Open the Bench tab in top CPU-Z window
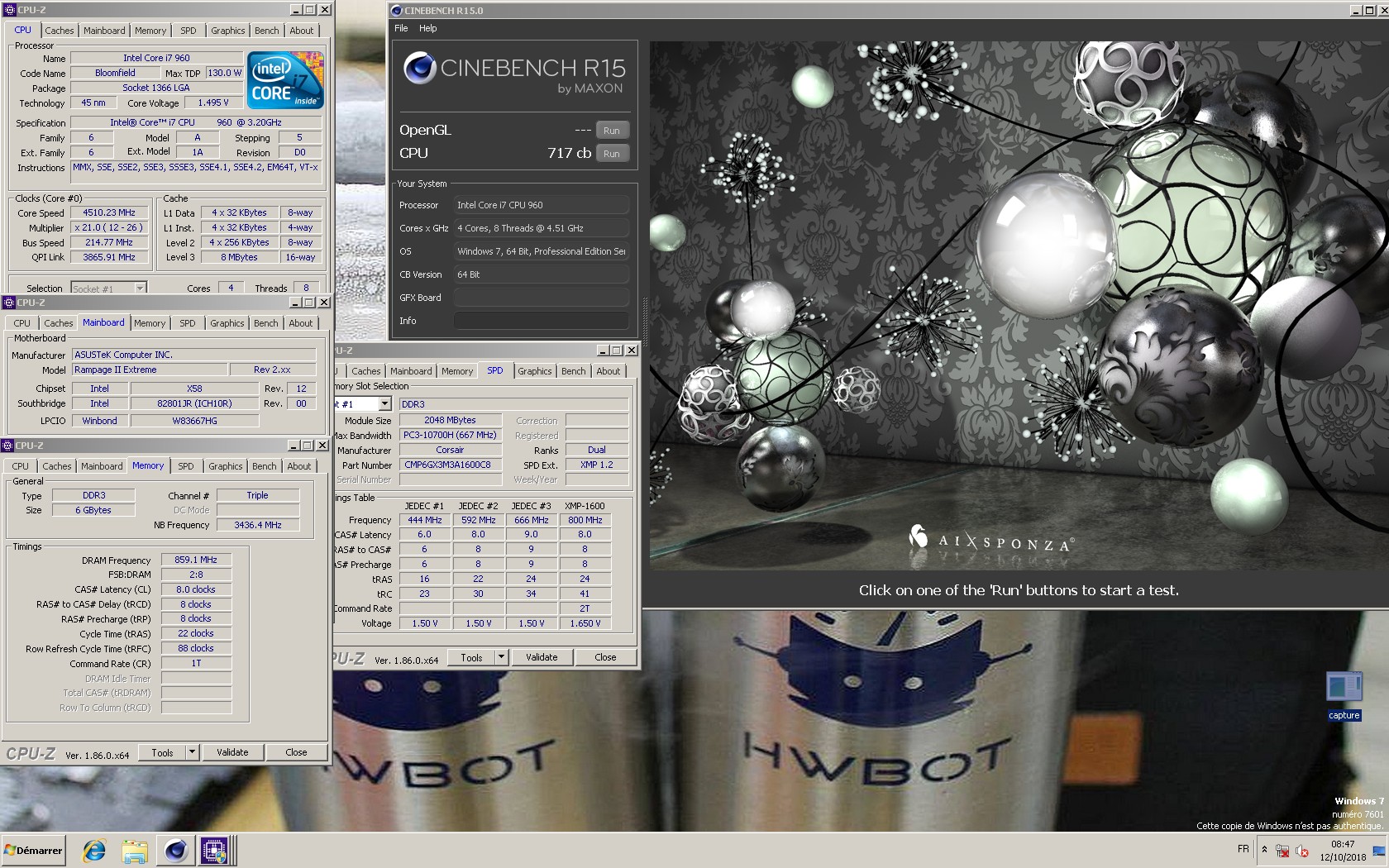 [x=267, y=31]
